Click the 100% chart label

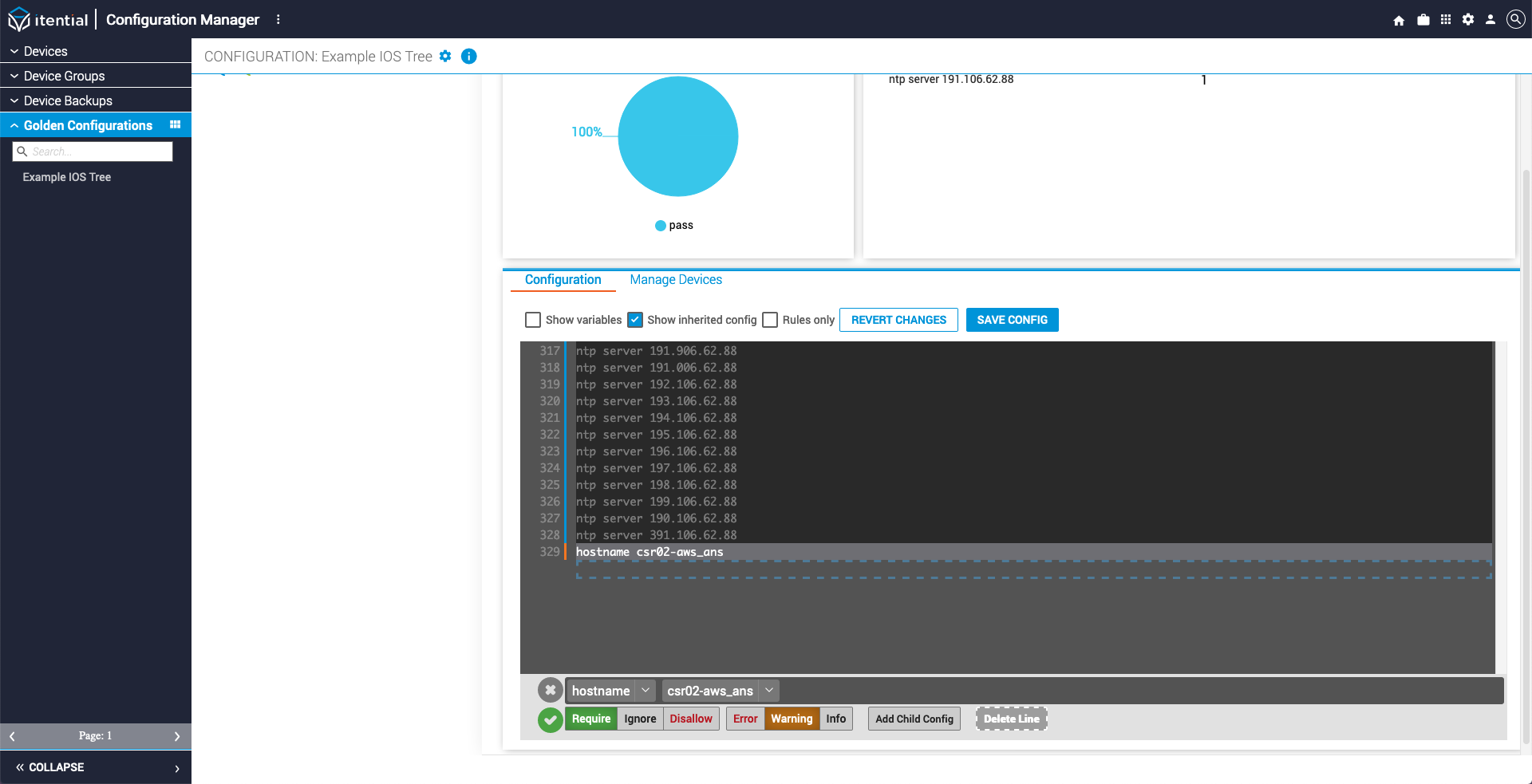point(586,132)
